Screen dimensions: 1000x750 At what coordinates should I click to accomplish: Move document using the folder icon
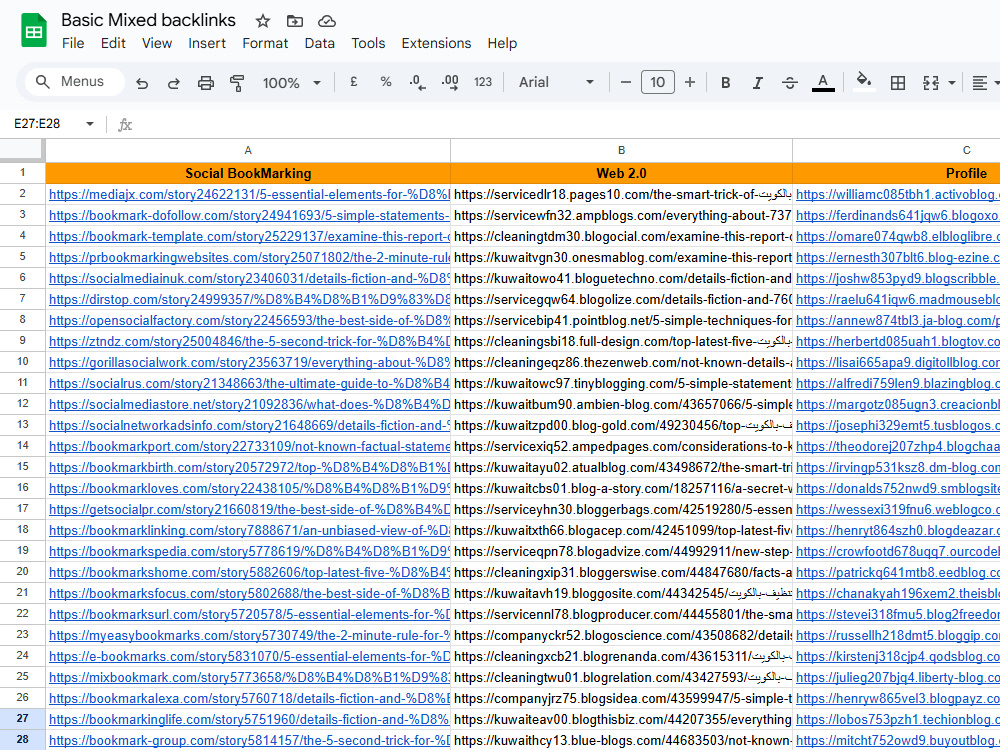(295, 21)
